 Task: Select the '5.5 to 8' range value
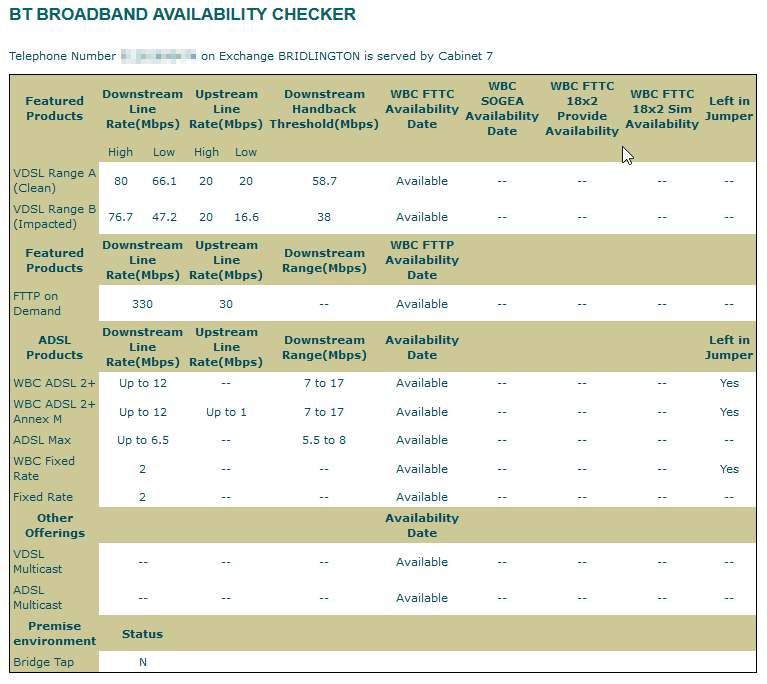[x=324, y=440]
